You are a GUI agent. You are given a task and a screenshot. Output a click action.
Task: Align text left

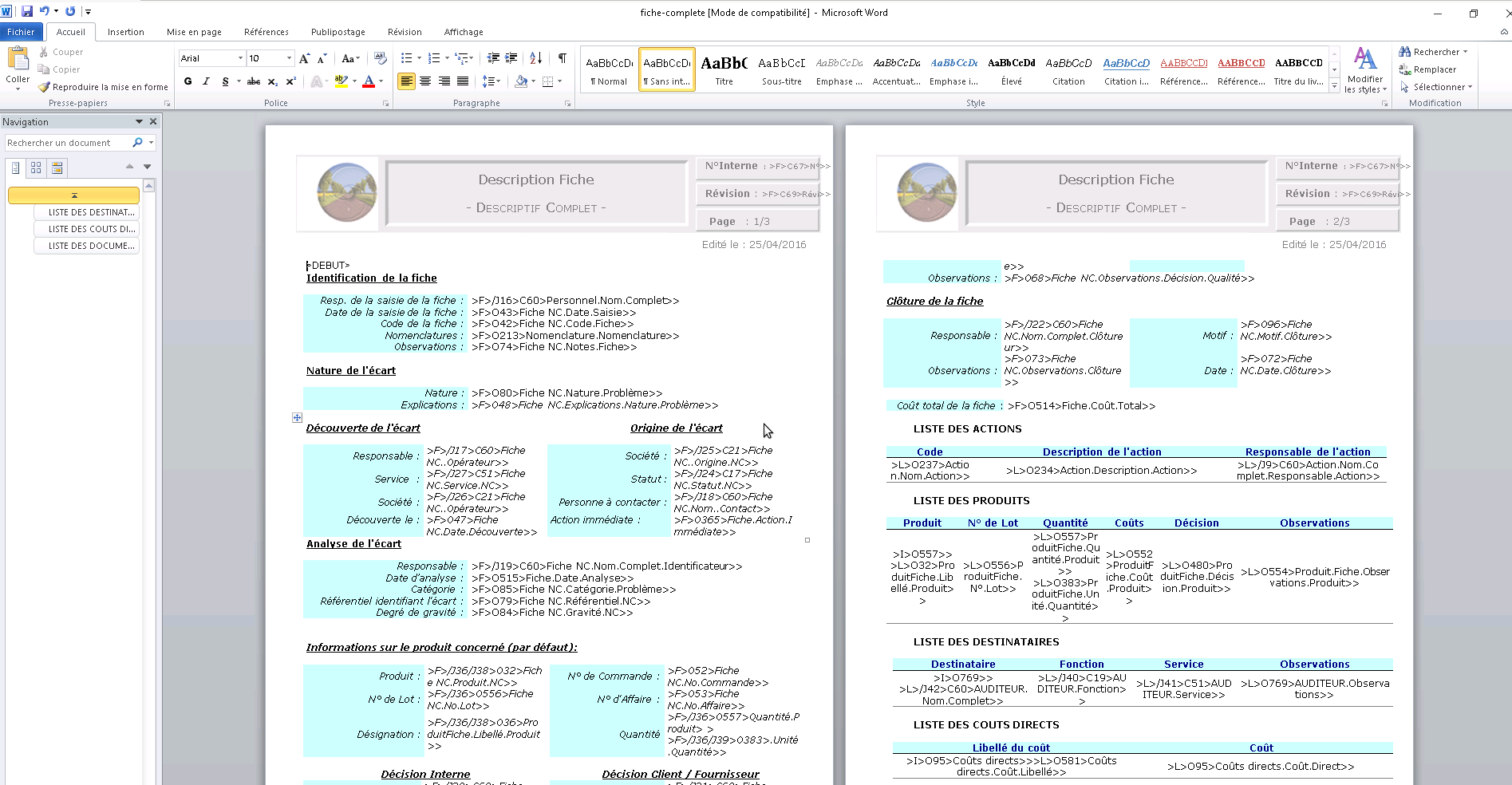point(406,81)
